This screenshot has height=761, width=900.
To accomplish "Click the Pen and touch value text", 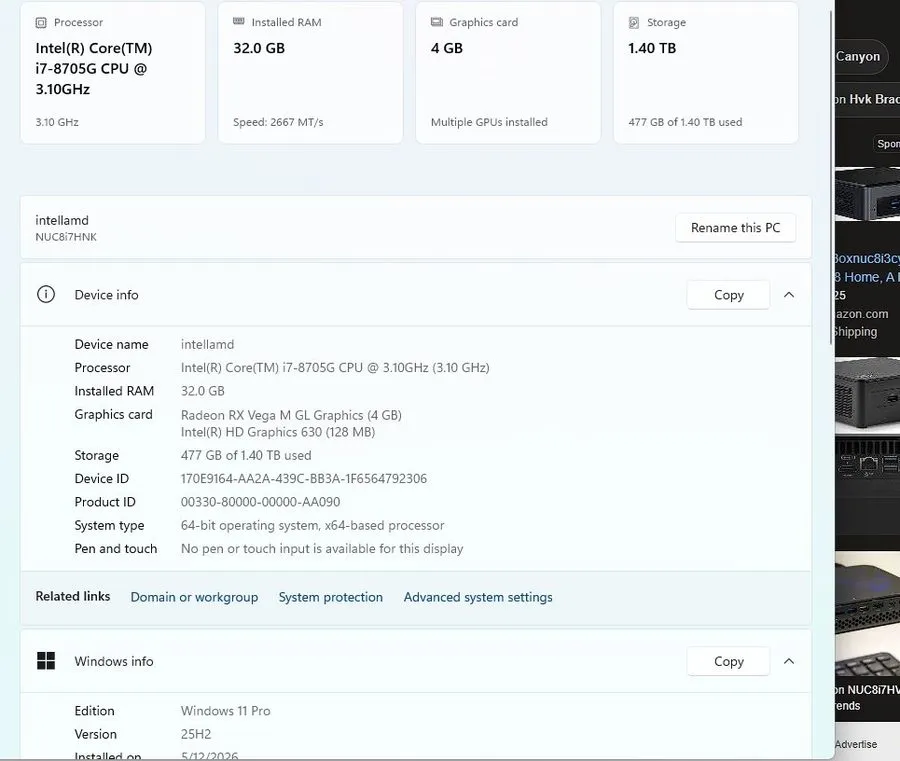I will (x=322, y=549).
